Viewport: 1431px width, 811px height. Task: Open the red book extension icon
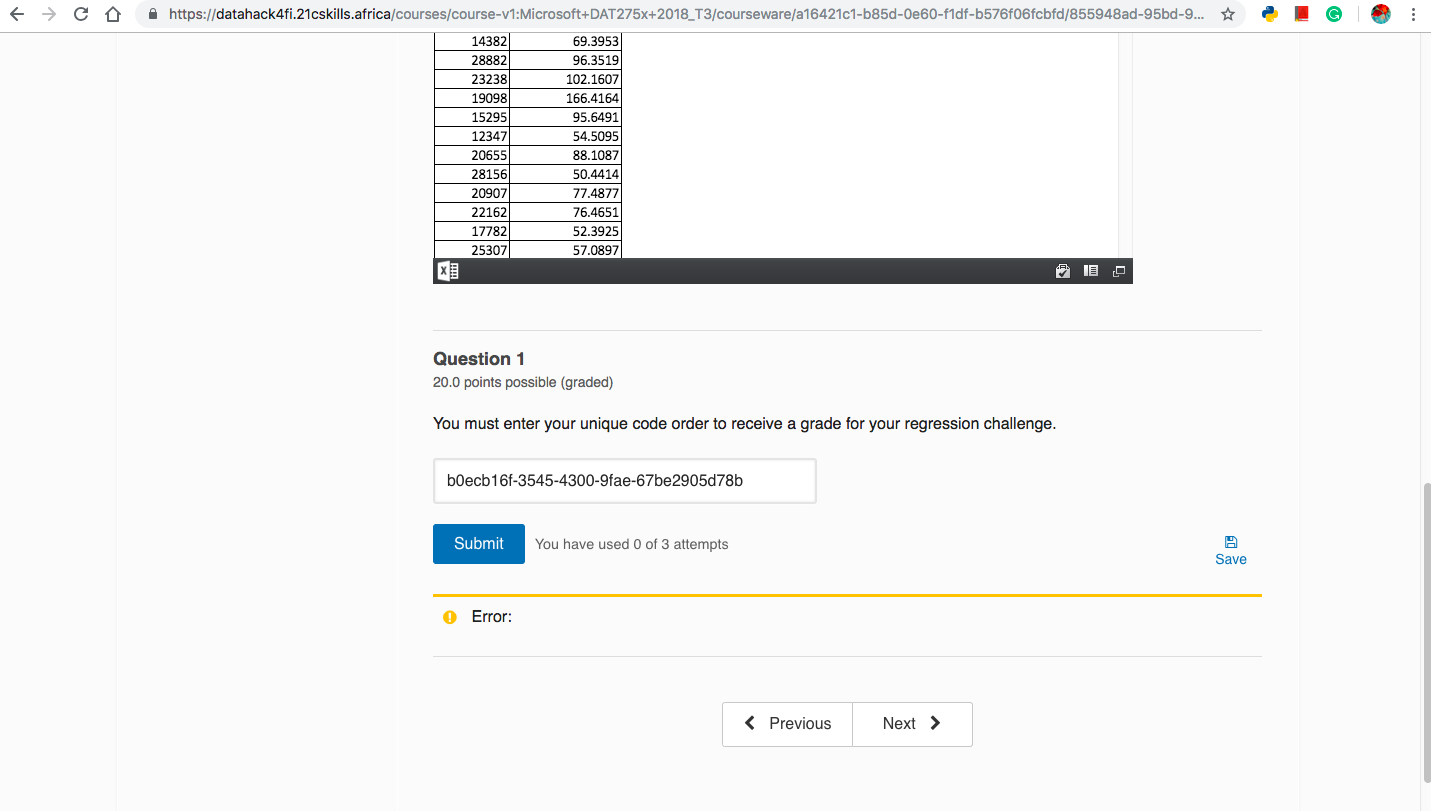1302,15
